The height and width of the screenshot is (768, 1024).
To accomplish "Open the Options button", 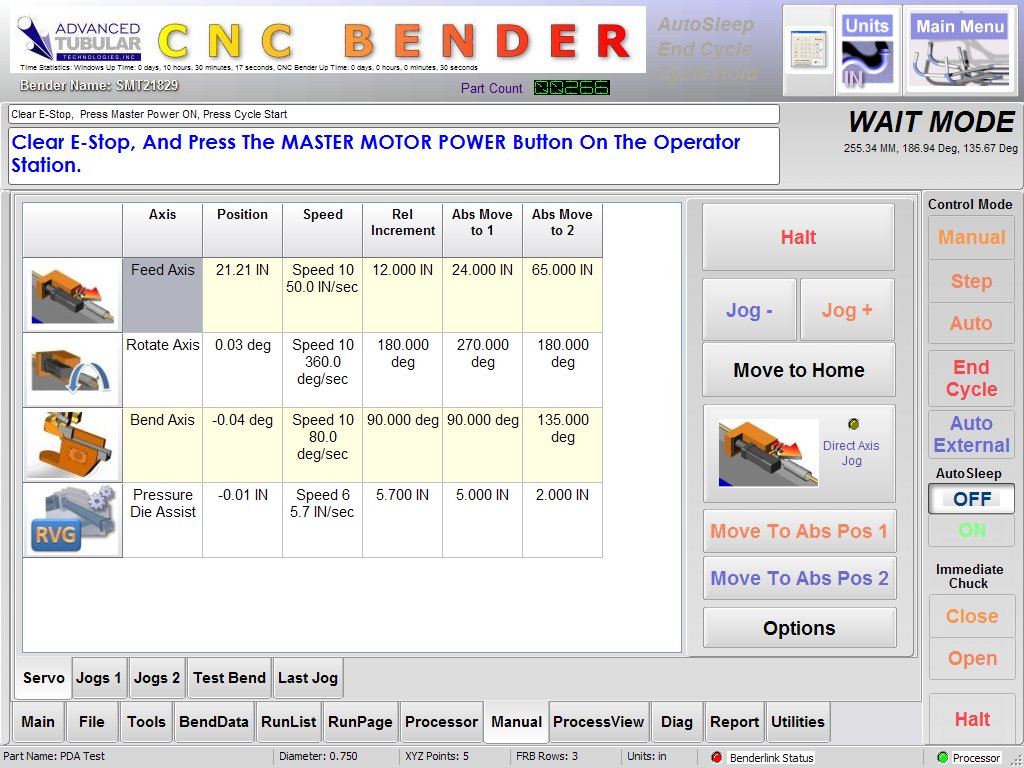I will click(799, 628).
